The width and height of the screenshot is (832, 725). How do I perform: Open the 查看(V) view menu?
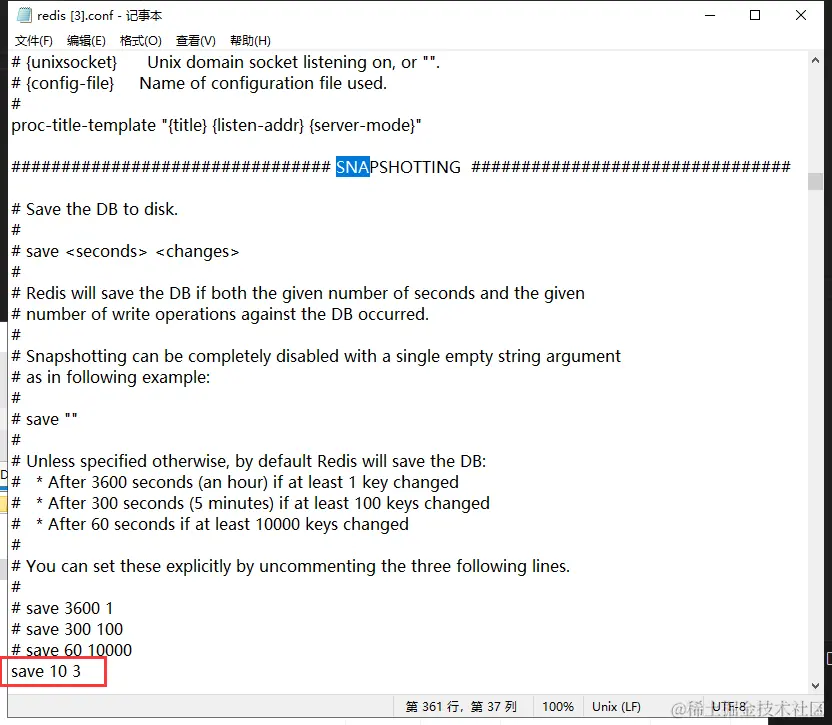pyautogui.click(x=196, y=41)
